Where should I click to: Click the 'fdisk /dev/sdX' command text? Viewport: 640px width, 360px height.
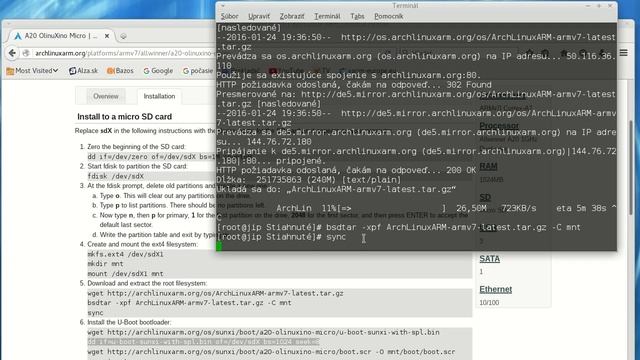click(x=116, y=176)
